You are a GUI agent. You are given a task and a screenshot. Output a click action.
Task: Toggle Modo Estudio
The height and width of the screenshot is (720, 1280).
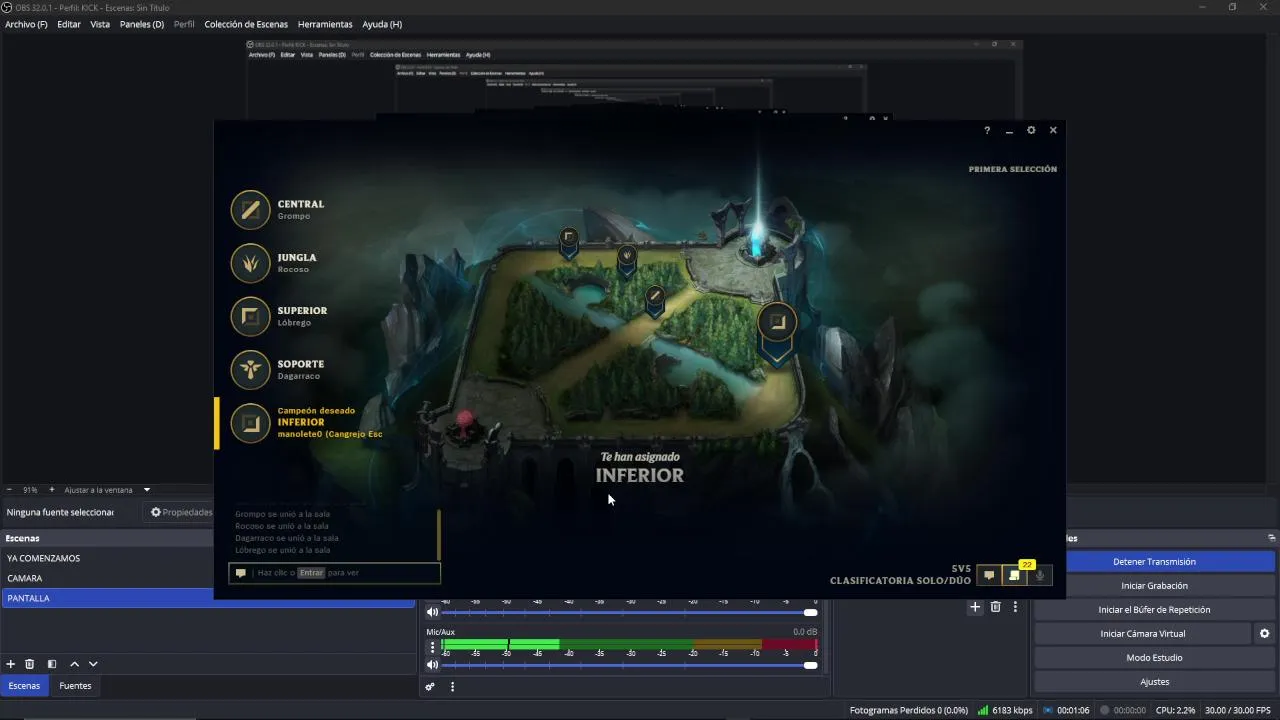1154,658
